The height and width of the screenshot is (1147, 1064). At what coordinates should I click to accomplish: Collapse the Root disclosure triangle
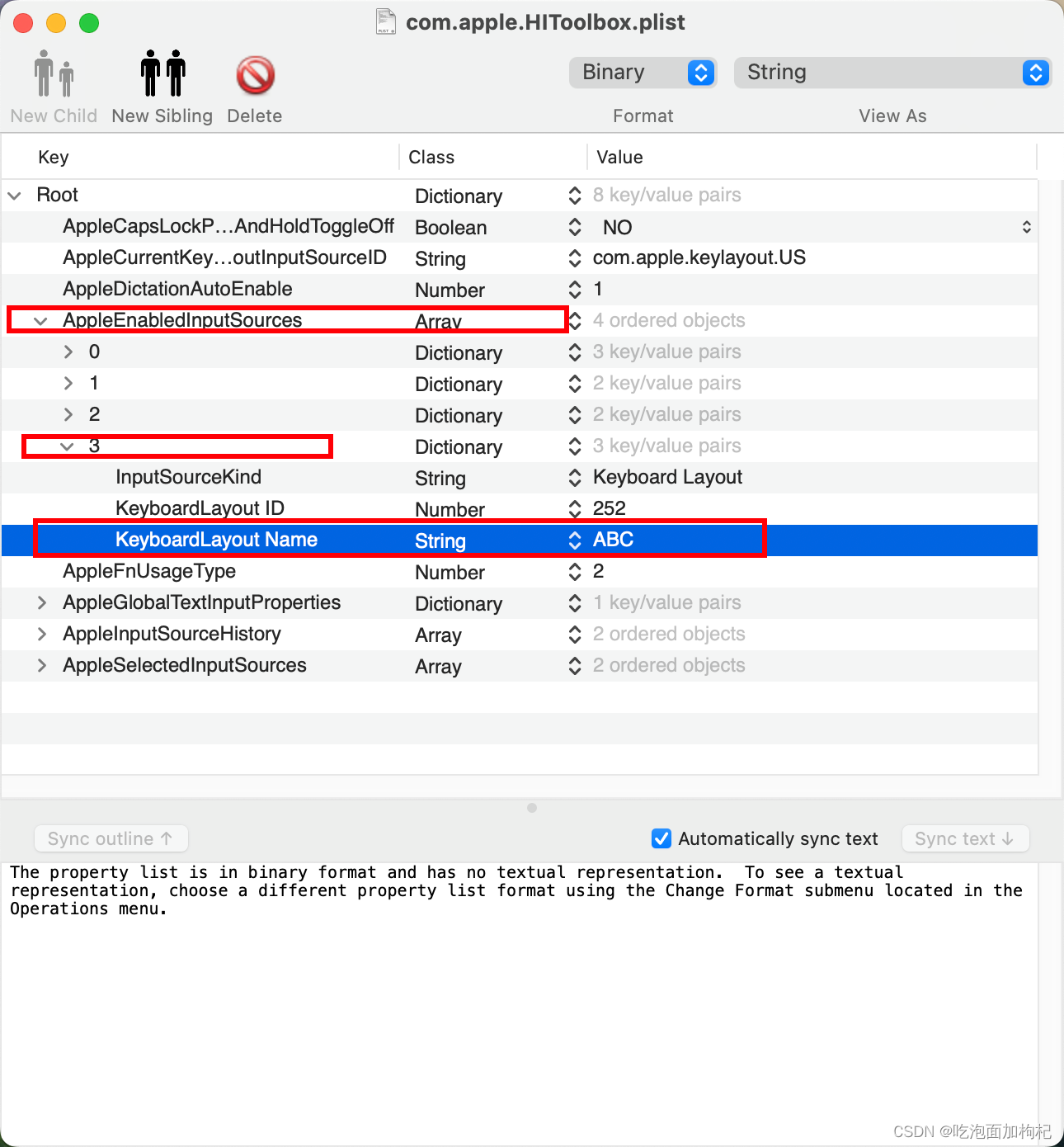tap(15, 196)
